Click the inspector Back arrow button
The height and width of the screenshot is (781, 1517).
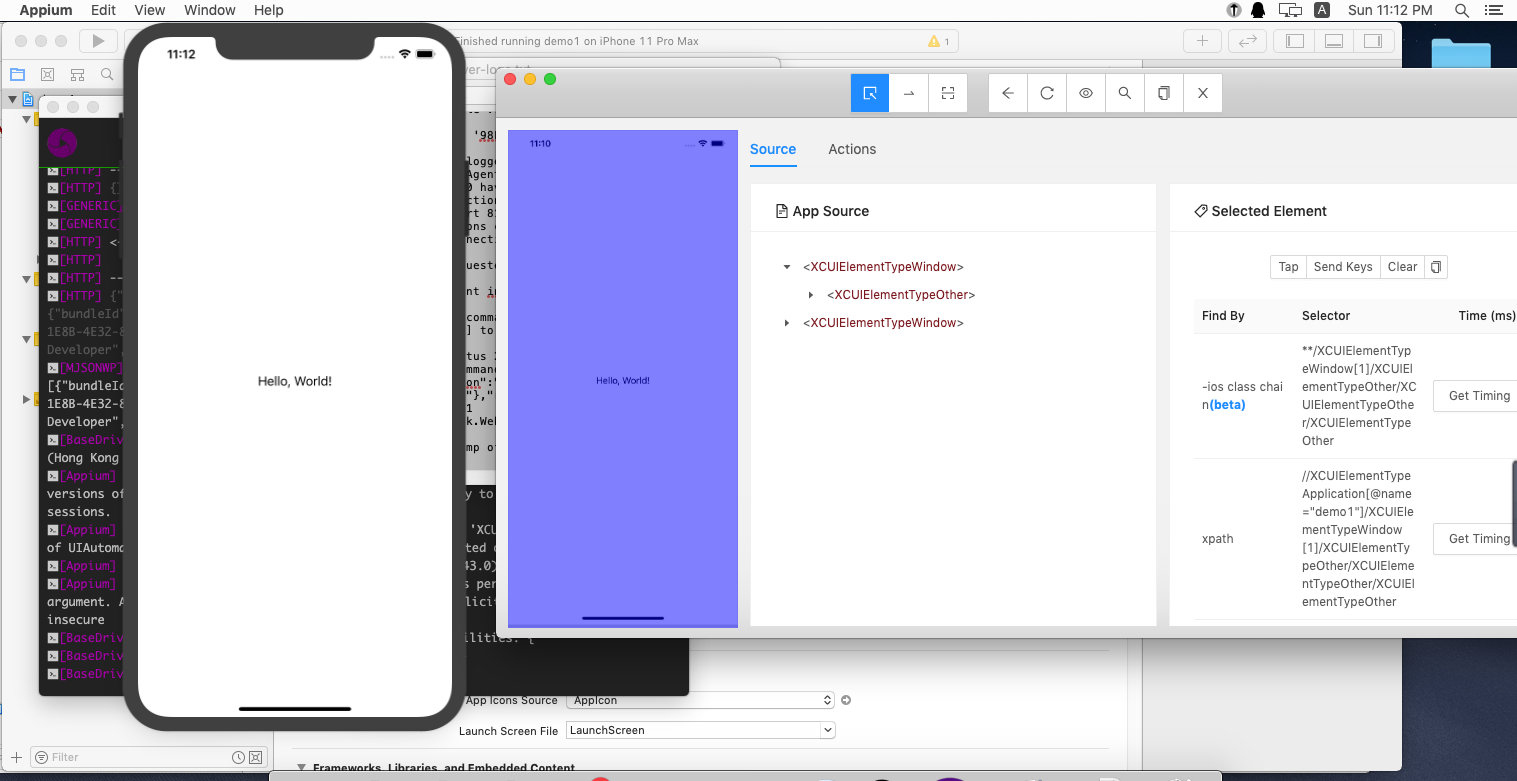pos(1008,93)
